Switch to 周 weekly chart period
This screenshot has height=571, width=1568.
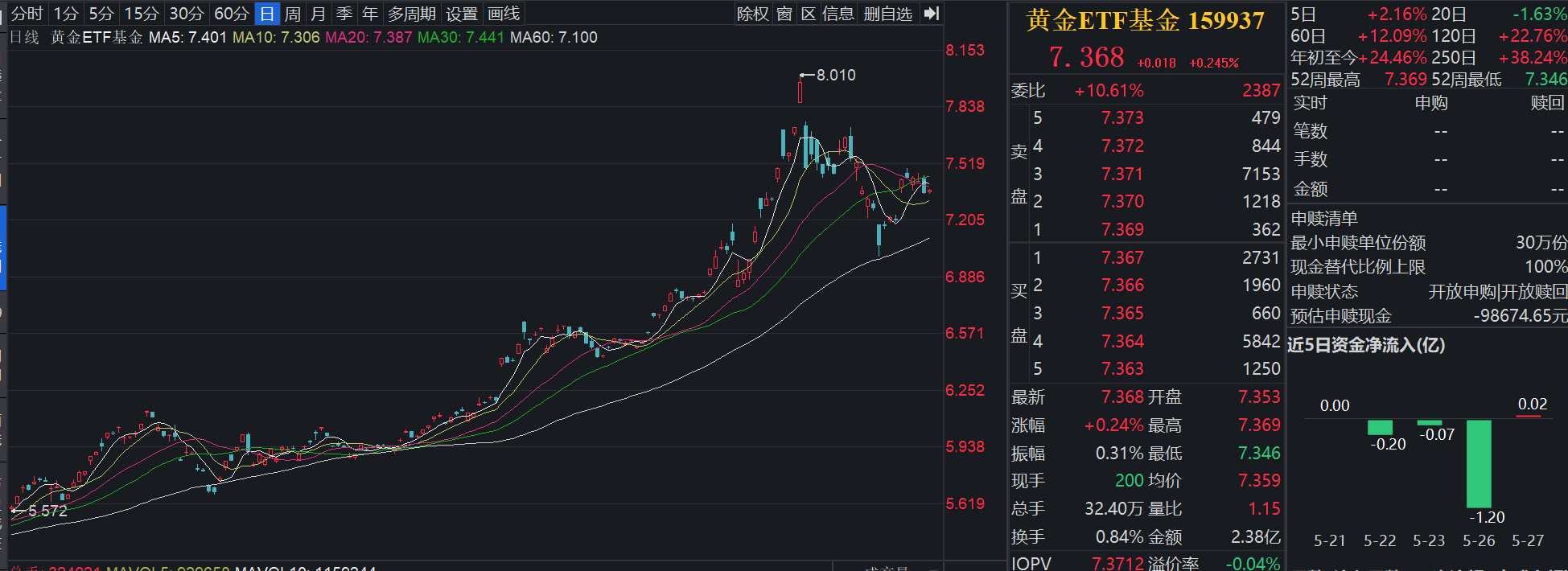293,14
